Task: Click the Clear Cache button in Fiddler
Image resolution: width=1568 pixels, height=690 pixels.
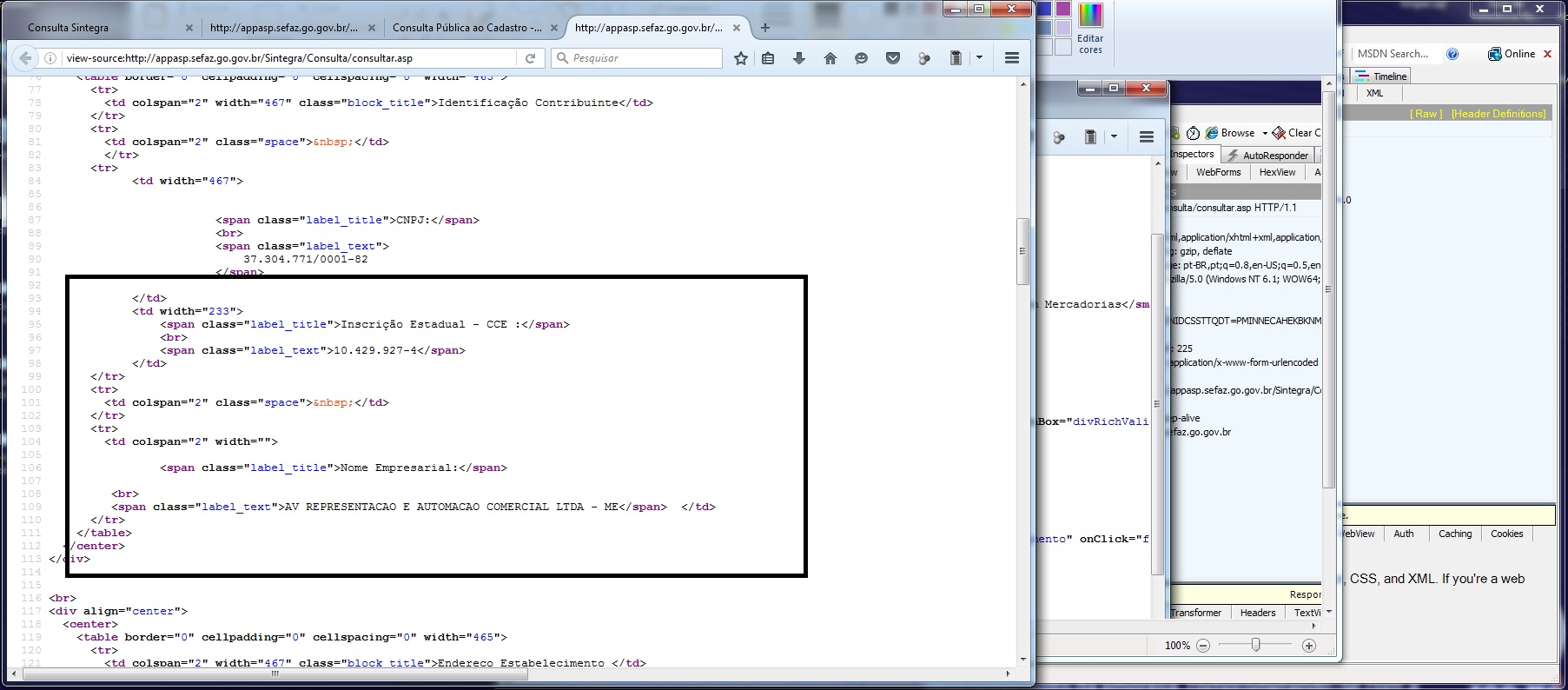Action: 1296,133
